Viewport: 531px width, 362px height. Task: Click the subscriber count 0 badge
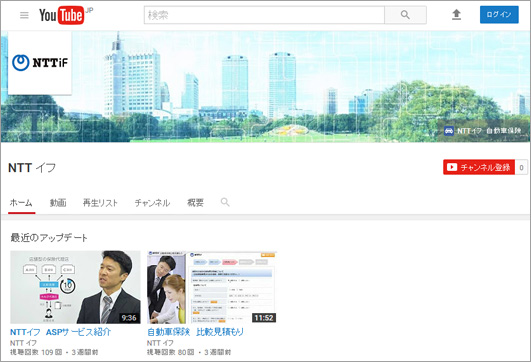[x=521, y=167]
